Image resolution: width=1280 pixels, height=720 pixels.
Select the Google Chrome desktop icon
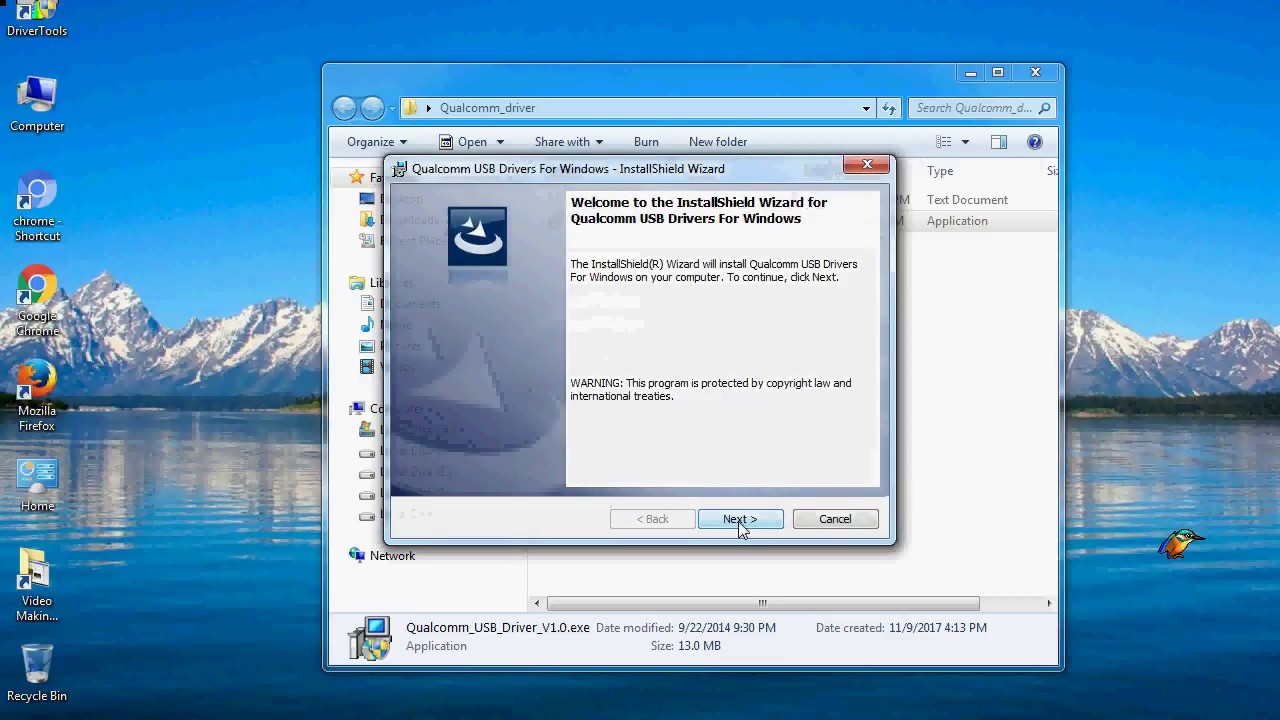click(x=37, y=301)
